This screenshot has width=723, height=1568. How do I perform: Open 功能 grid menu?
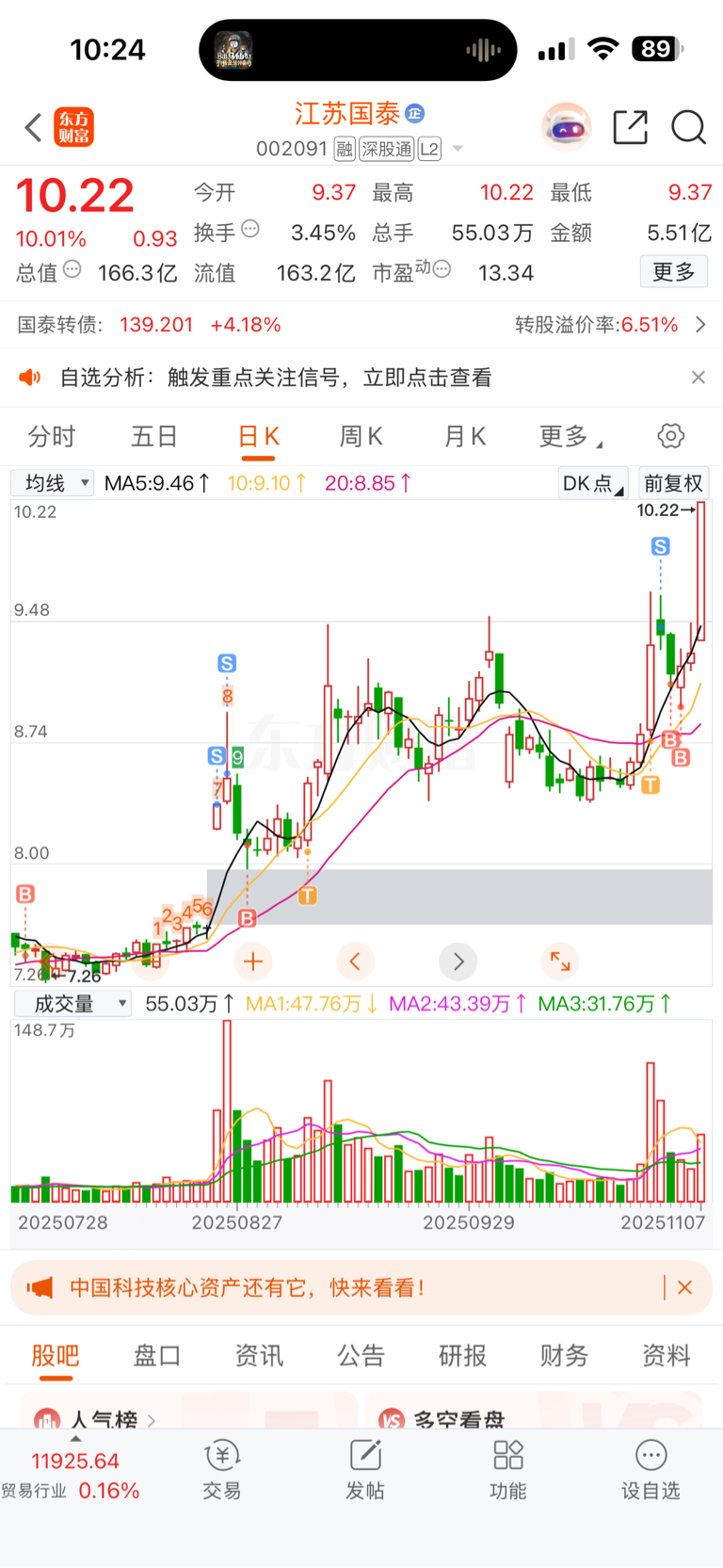pyautogui.click(x=508, y=1470)
